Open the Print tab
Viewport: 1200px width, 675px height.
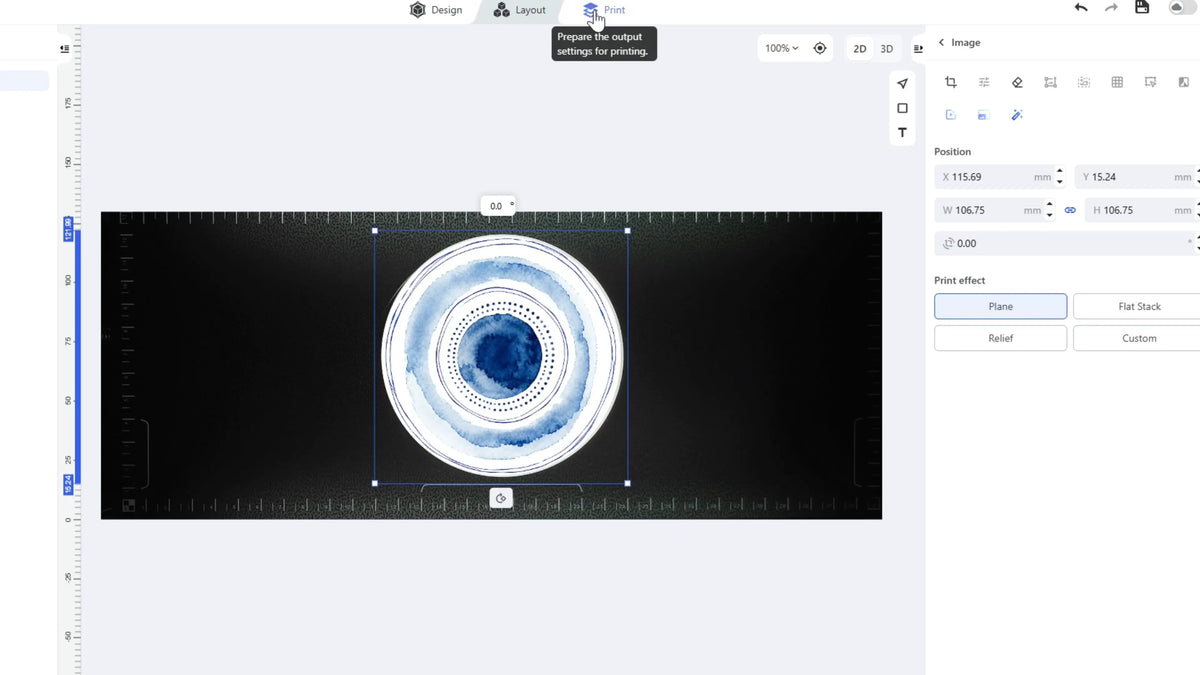(x=604, y=10)
